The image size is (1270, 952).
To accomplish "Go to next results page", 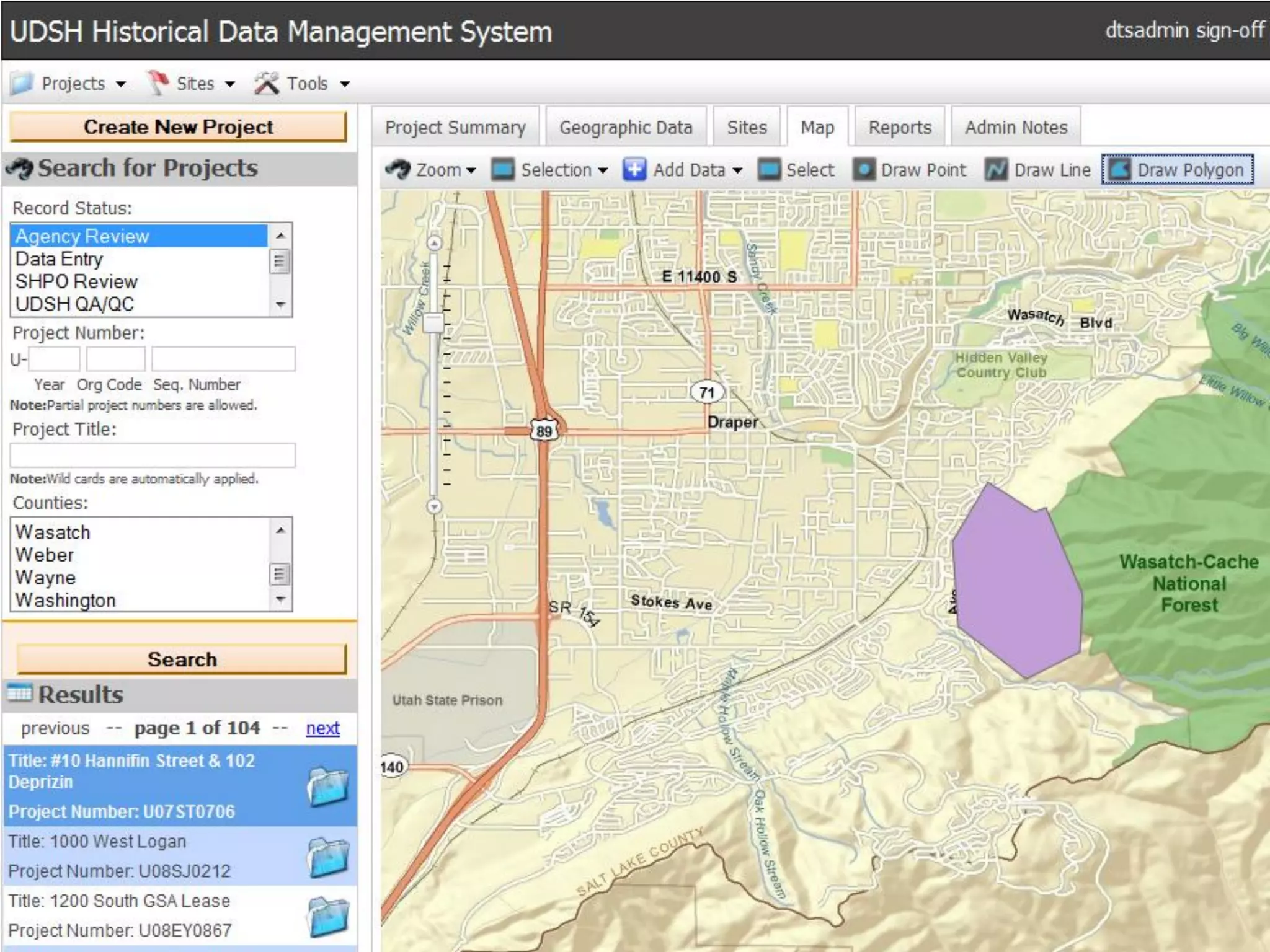I will [322, 728].
